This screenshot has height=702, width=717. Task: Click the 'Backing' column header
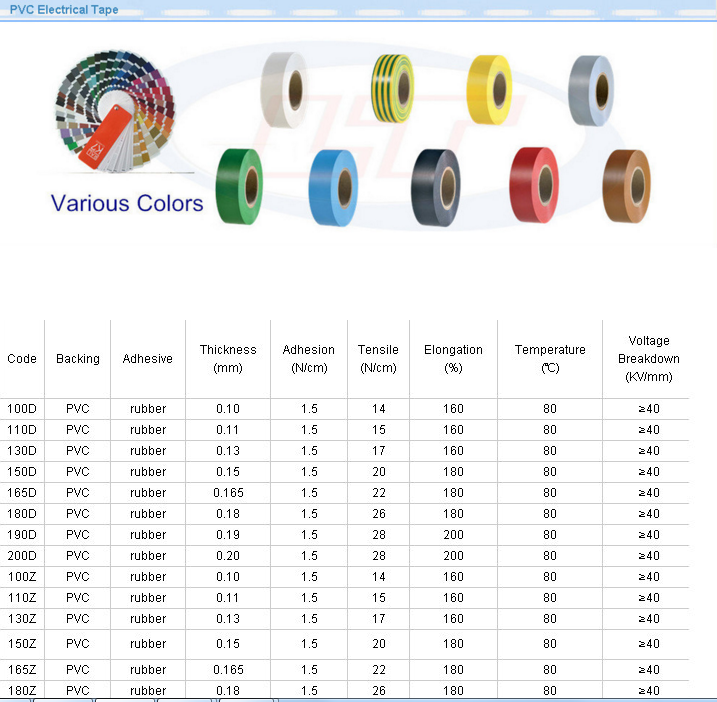pyautogui.click(x=78, y=359)
